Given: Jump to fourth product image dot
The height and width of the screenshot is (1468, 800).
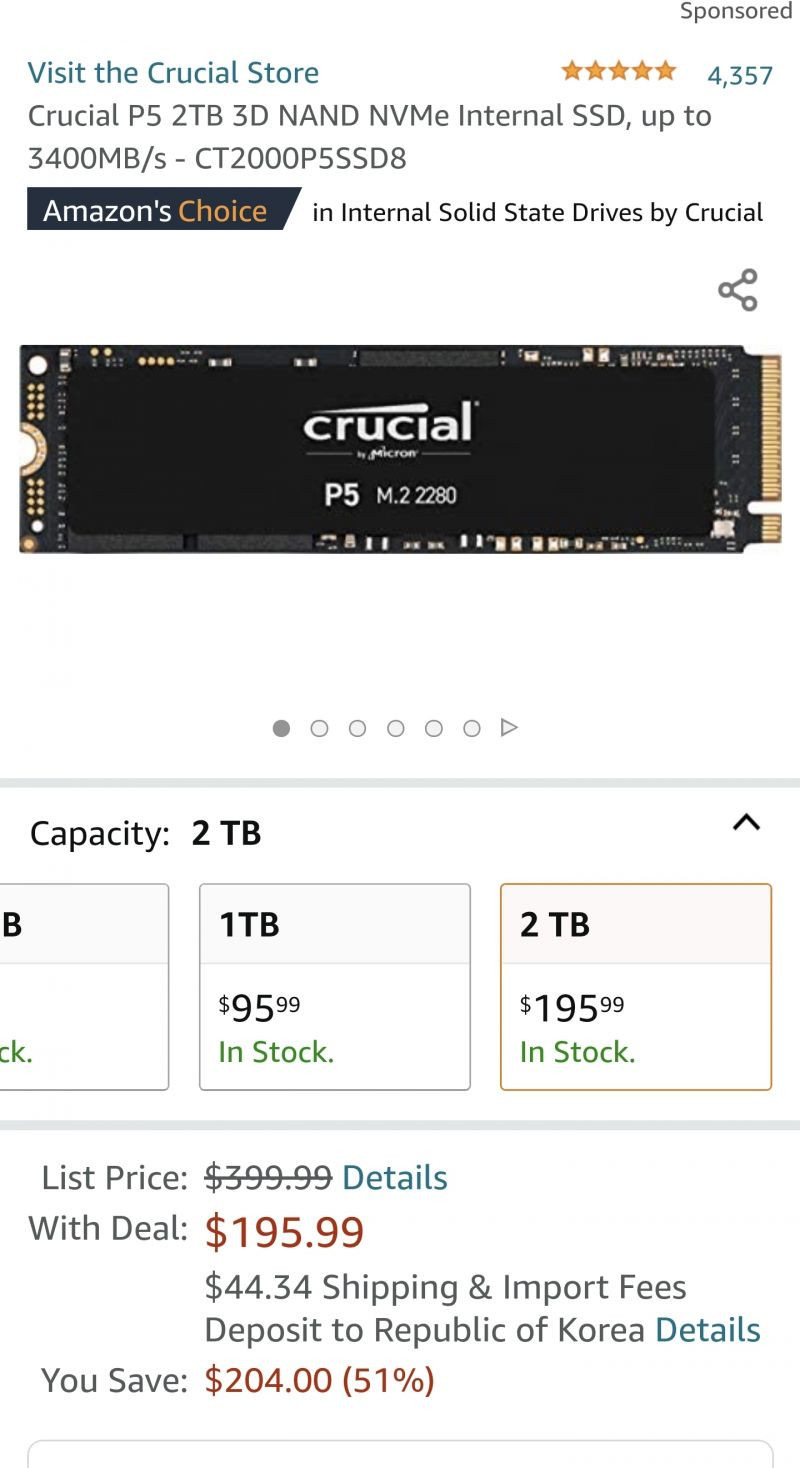Looking at the screenshot, I should tap(395, 728).
